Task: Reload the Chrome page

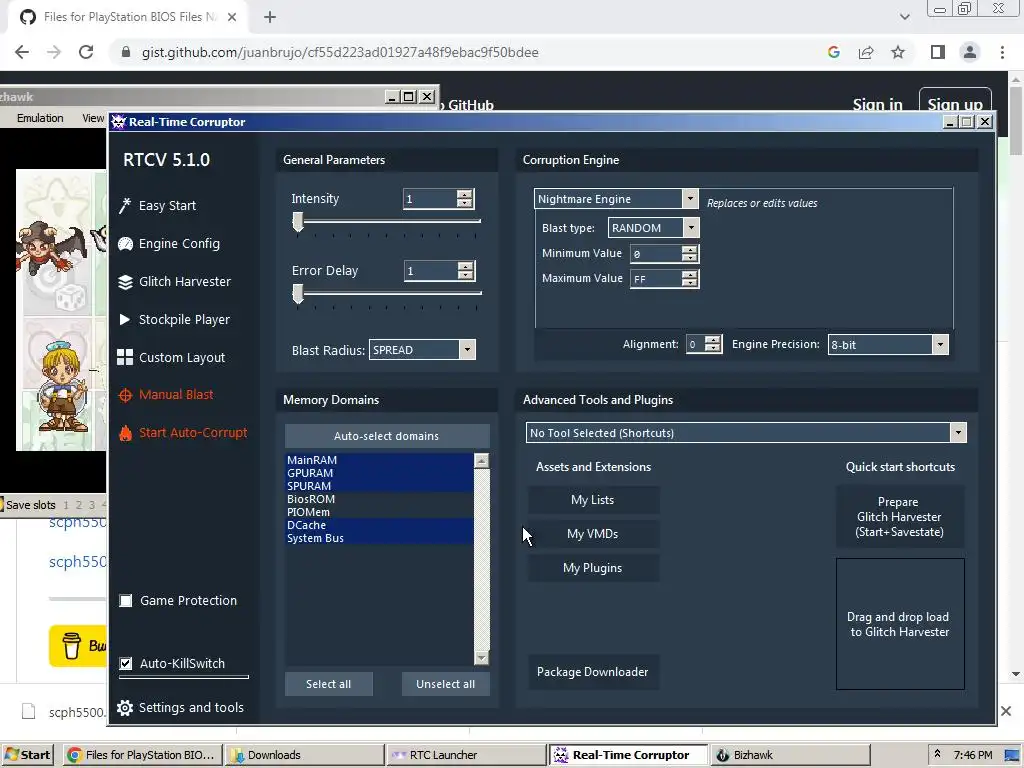Action: coord(86,52)
